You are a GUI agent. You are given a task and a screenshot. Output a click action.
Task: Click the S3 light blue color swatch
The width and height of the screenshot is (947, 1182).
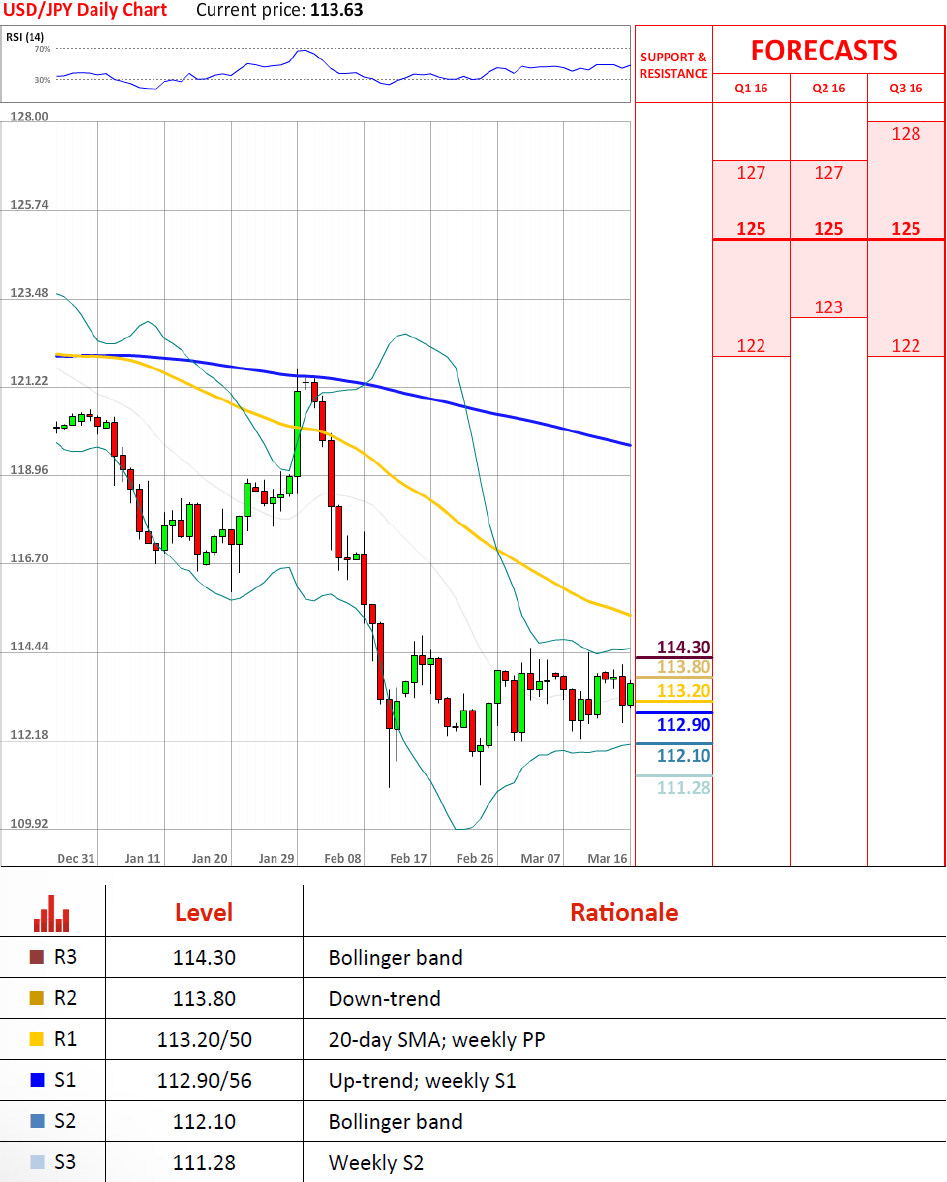36,1162
